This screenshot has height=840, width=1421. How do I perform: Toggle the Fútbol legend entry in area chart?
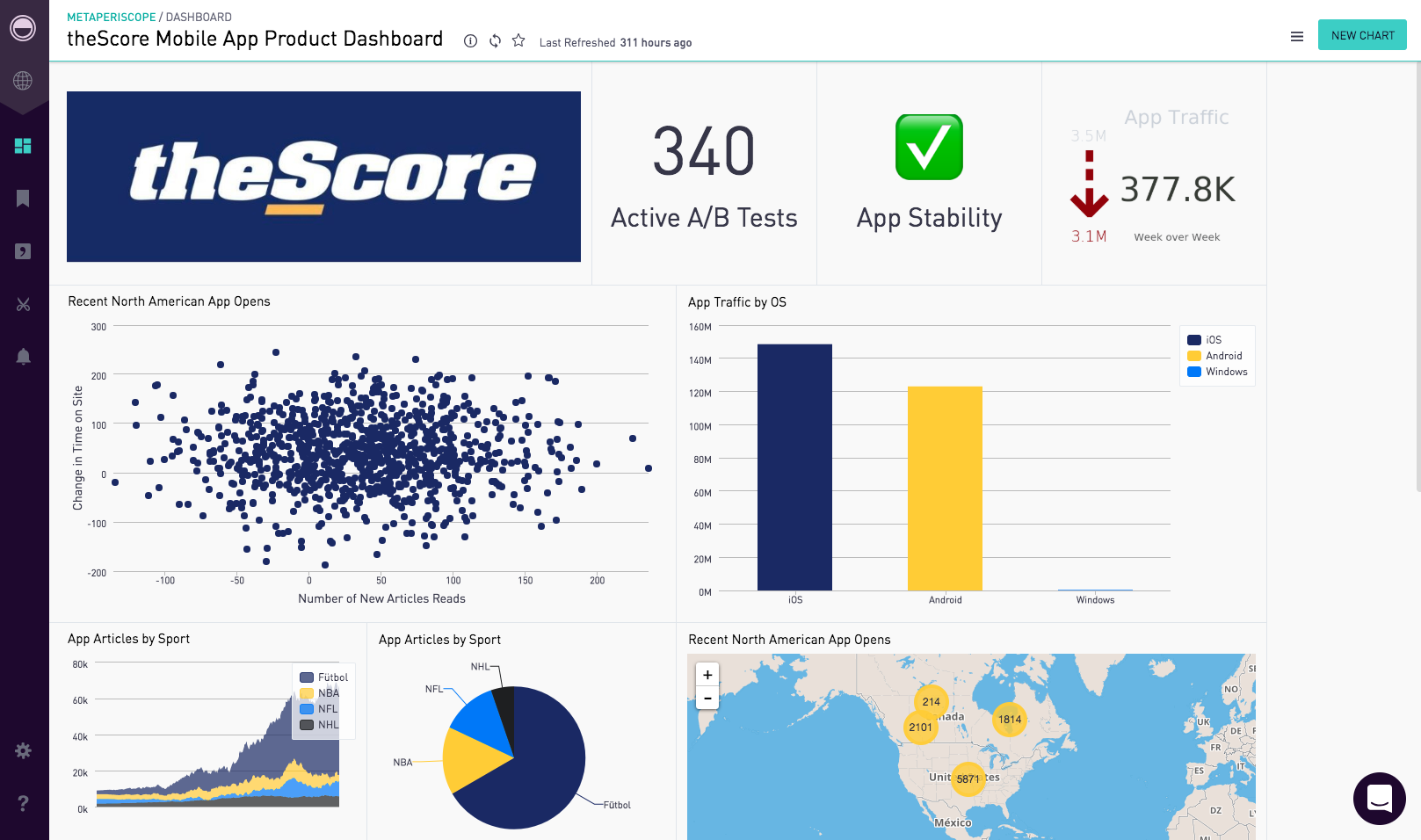point(323,677)
